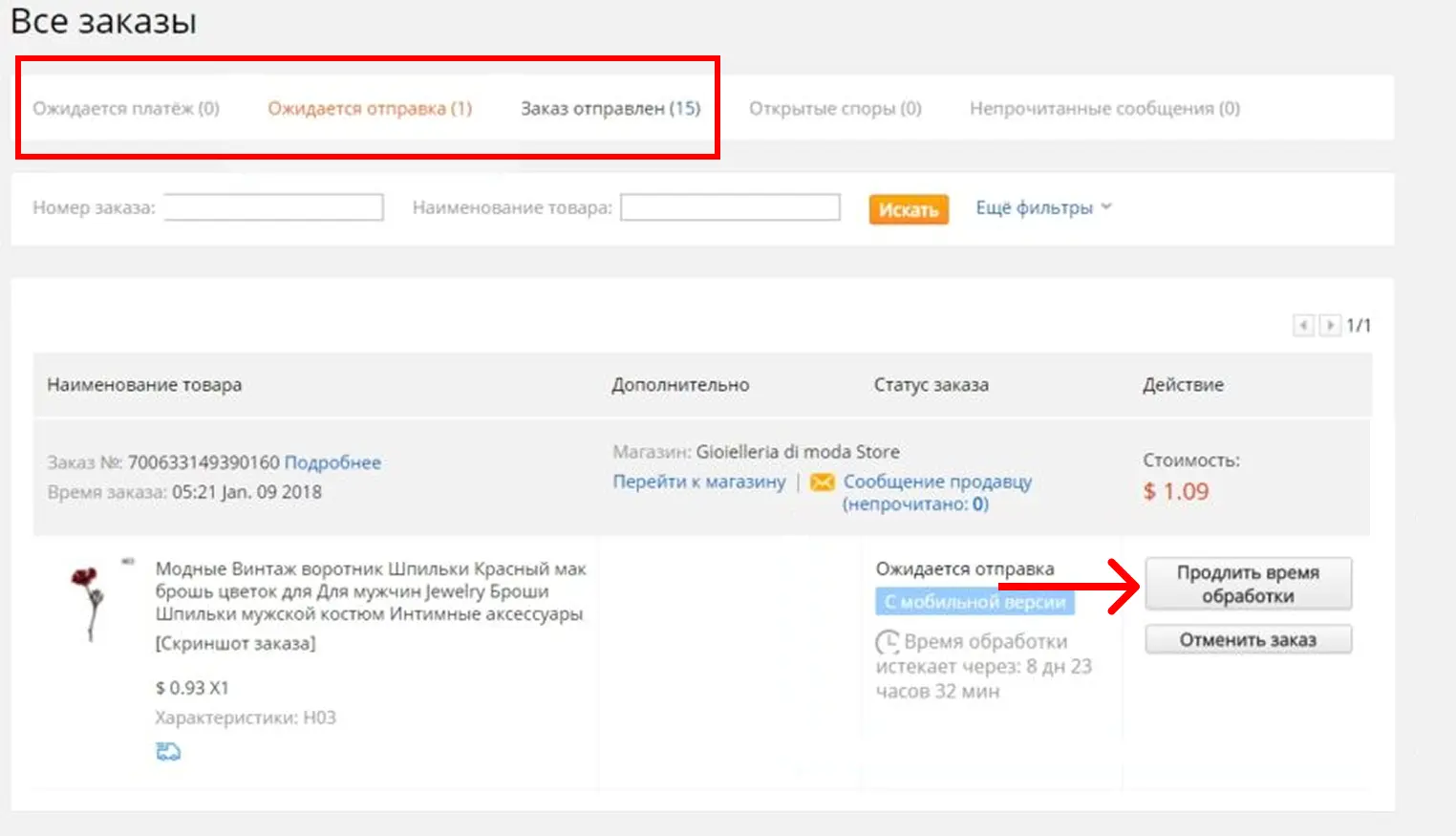Click Продлить время обработки button
Screen dimensions: 1456x836
[x=1248, y=584]
